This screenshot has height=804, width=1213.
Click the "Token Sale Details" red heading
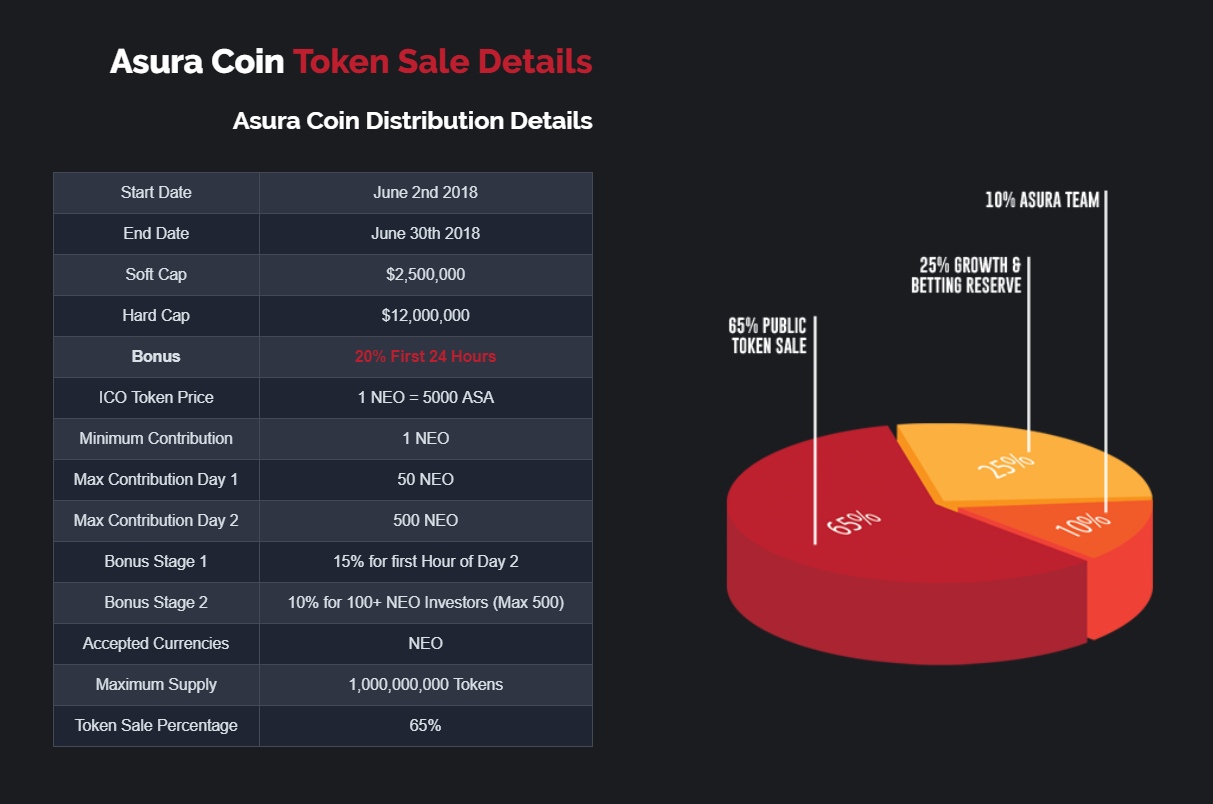click(442, 61)
